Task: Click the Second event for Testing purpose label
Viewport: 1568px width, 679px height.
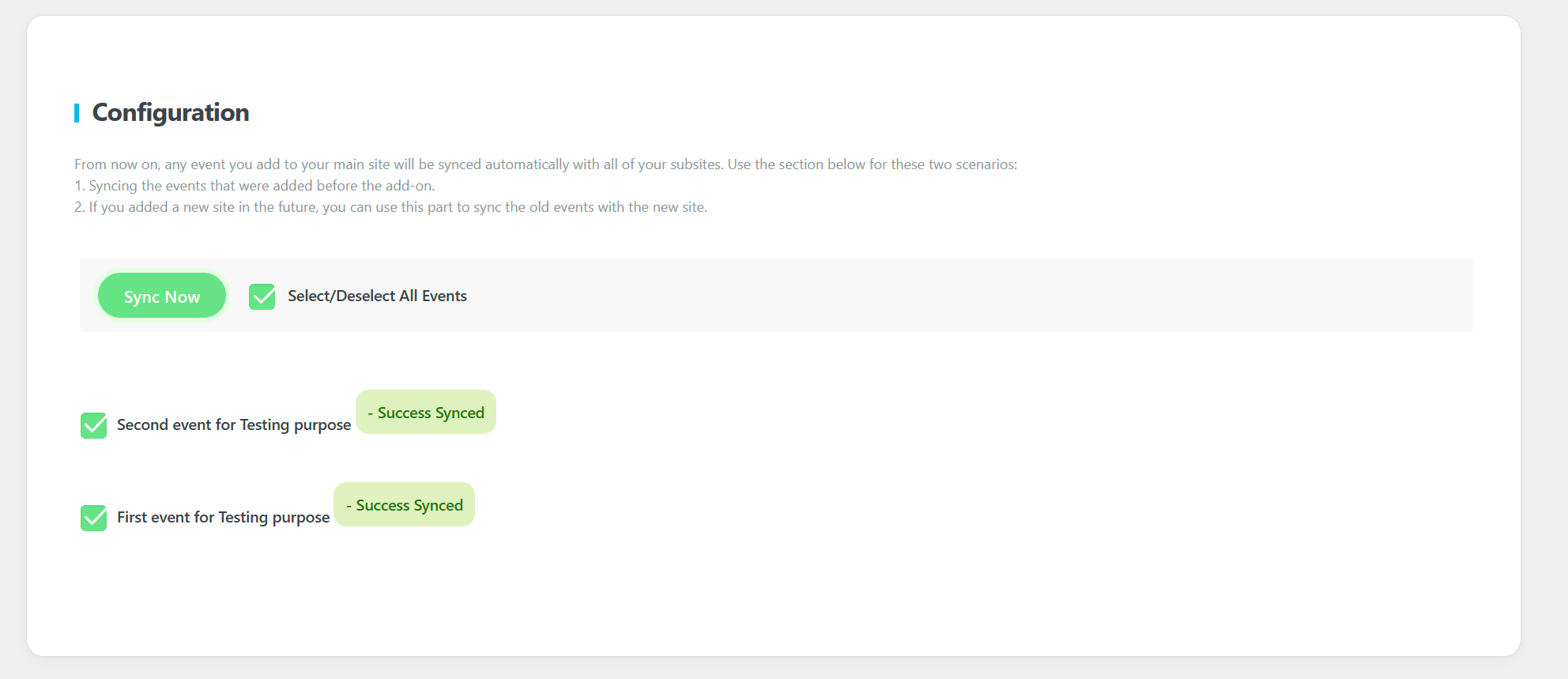Action: pyautogui.click(x=234, y=425)
